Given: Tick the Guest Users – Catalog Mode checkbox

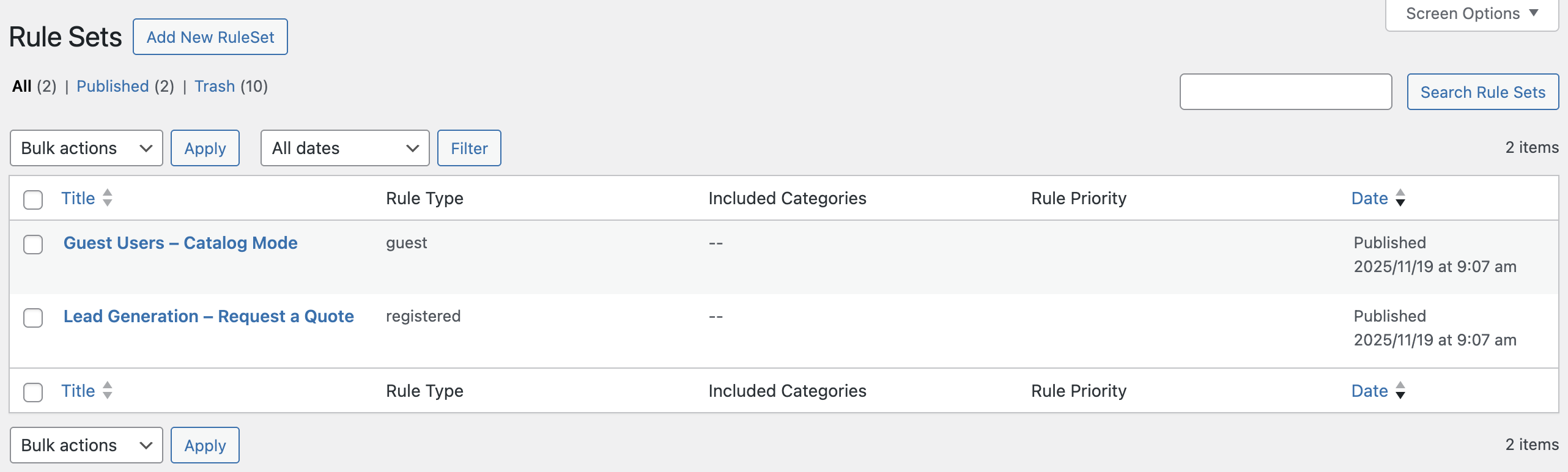Looking at the screenshot, I should point(33,244).
